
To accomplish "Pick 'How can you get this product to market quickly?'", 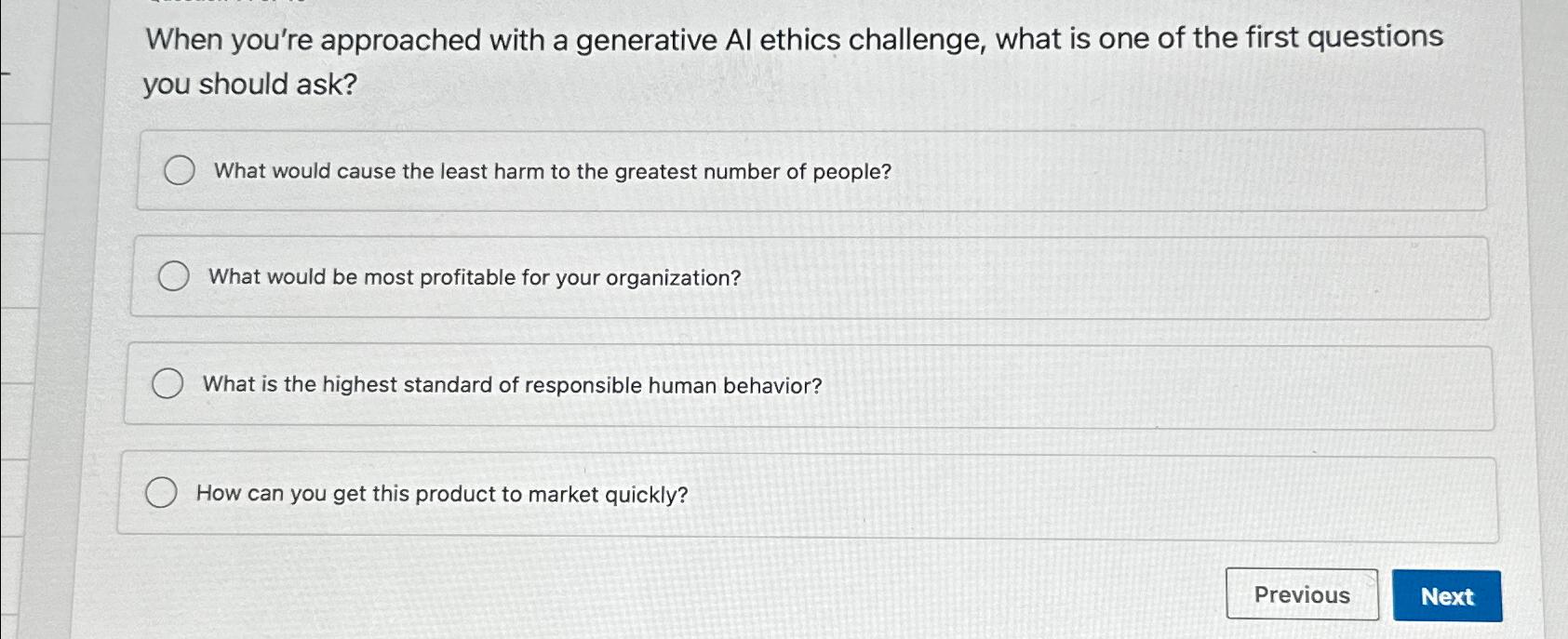I will 163,492.
